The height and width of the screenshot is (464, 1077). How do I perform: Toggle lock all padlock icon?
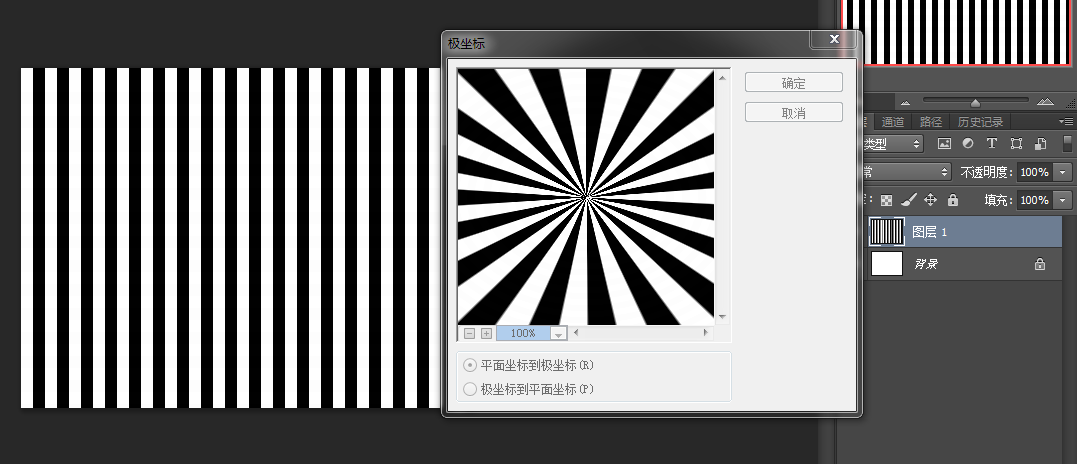[x=953, y=200]
